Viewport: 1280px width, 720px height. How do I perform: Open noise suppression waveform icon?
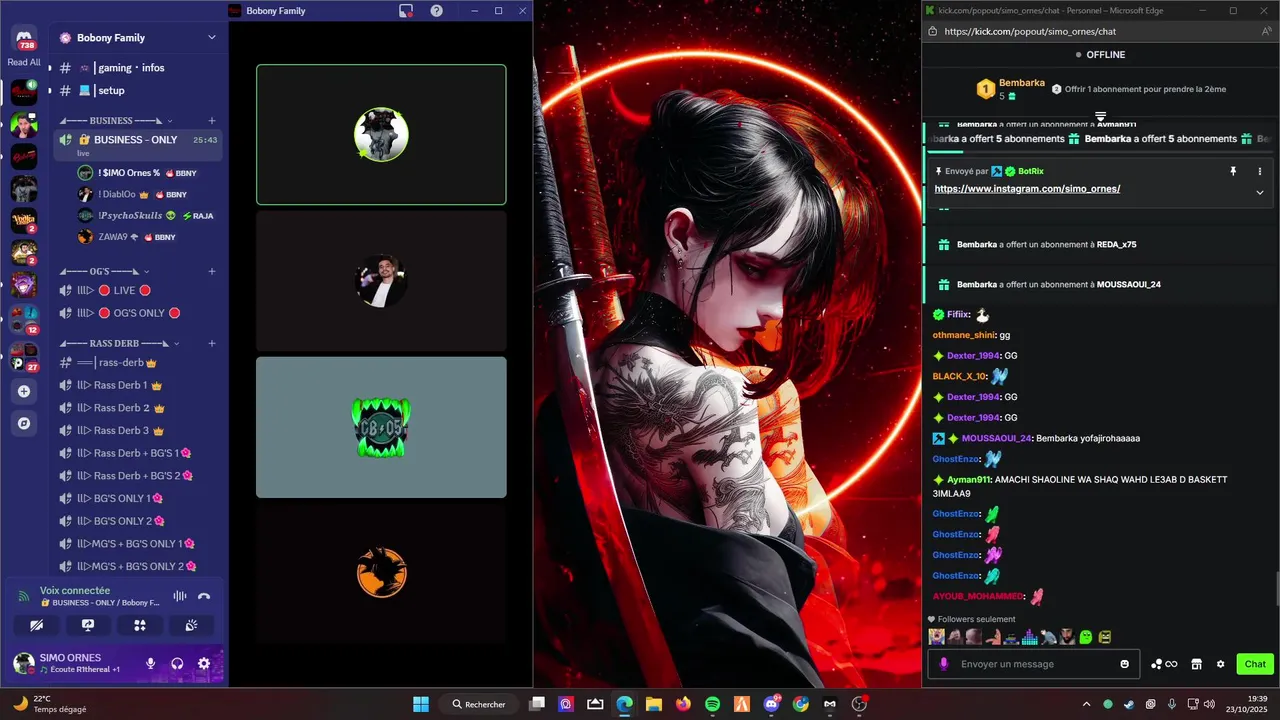pos(180,596)
